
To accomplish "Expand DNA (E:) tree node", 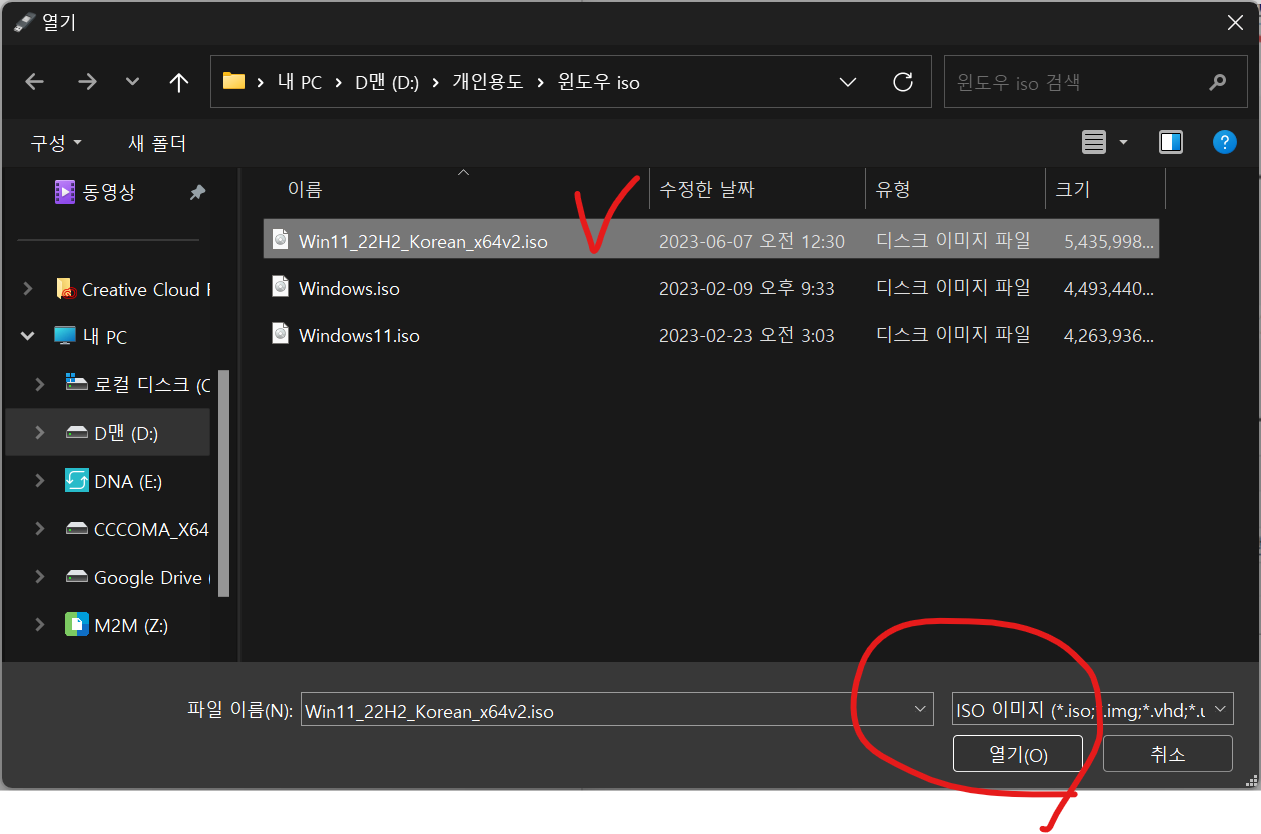I will pos(40,481).
